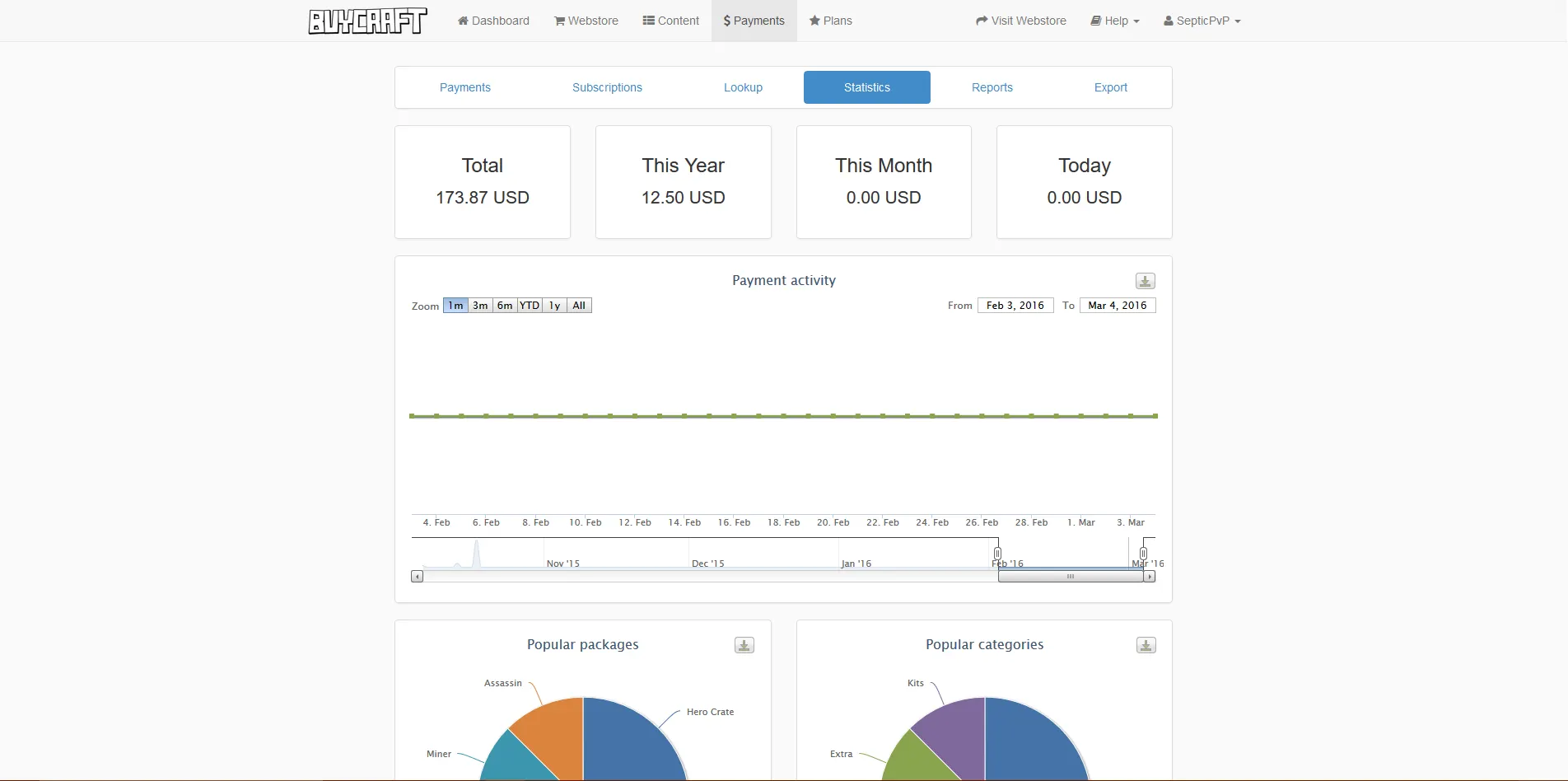Click the Buycraft logo
Image resolution: width=1568 pixels, height=781 pixels.
(x=367, y=21)
